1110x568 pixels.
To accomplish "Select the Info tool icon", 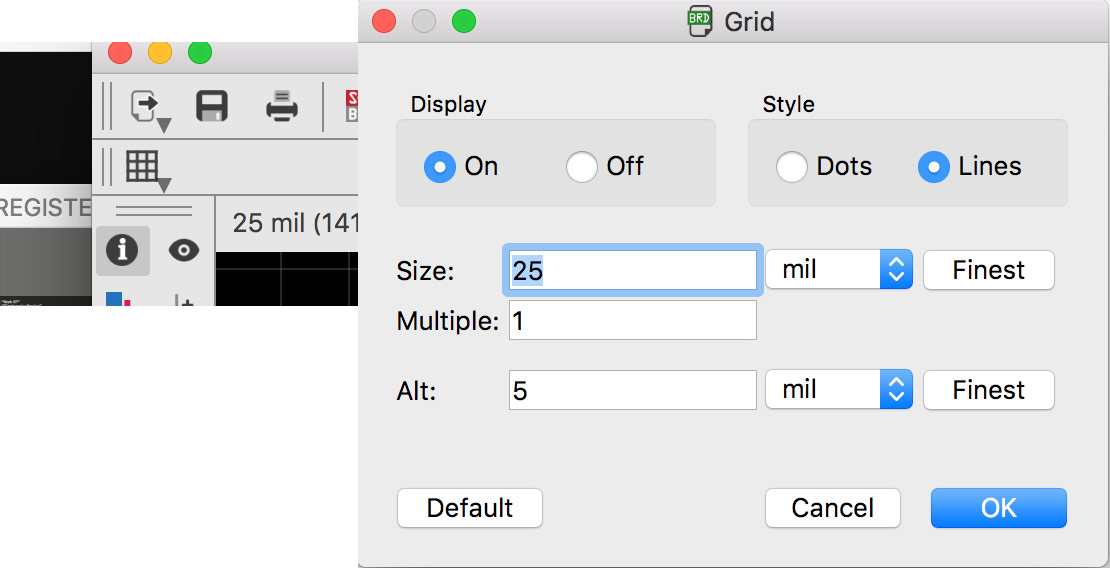I will click(122, 250).
